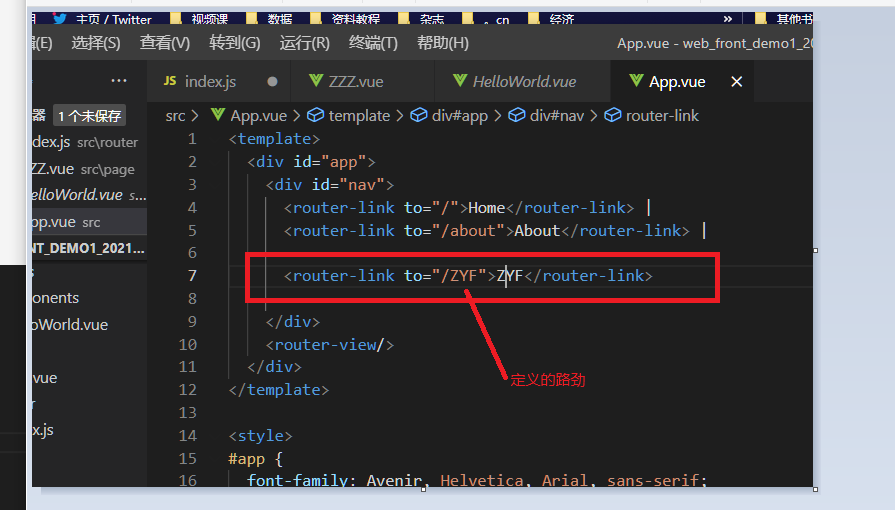Expand the bookmarks overflow chevron
Screen dimensions: 895x510
[x=727, y=19]
